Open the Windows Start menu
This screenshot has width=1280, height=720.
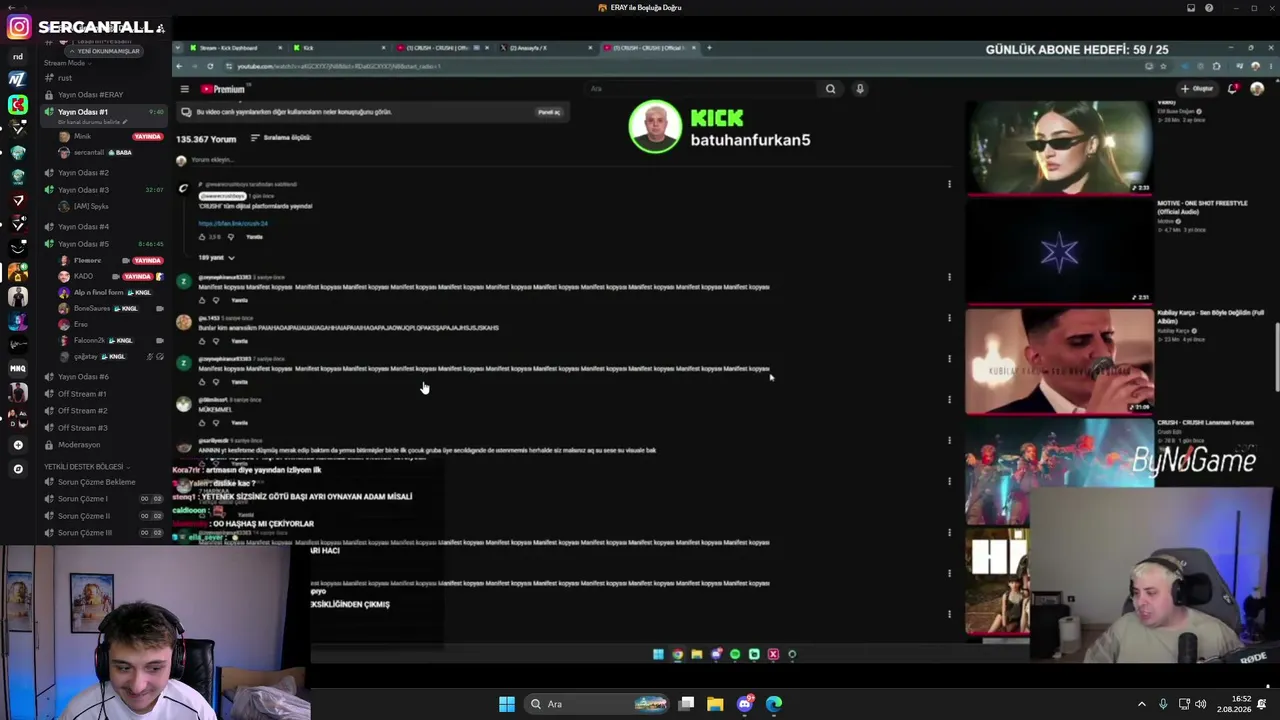click(x=507, y=704)
